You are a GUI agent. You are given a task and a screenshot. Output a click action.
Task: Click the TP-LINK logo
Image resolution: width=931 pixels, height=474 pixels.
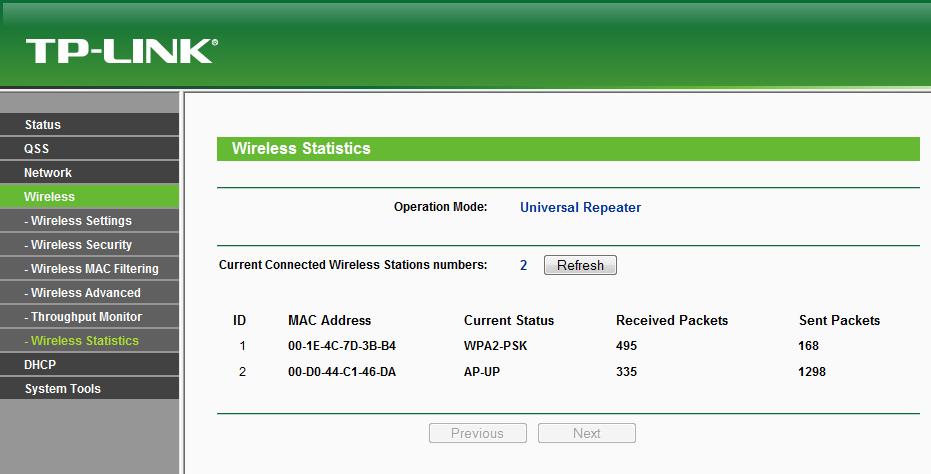(121, 51)
